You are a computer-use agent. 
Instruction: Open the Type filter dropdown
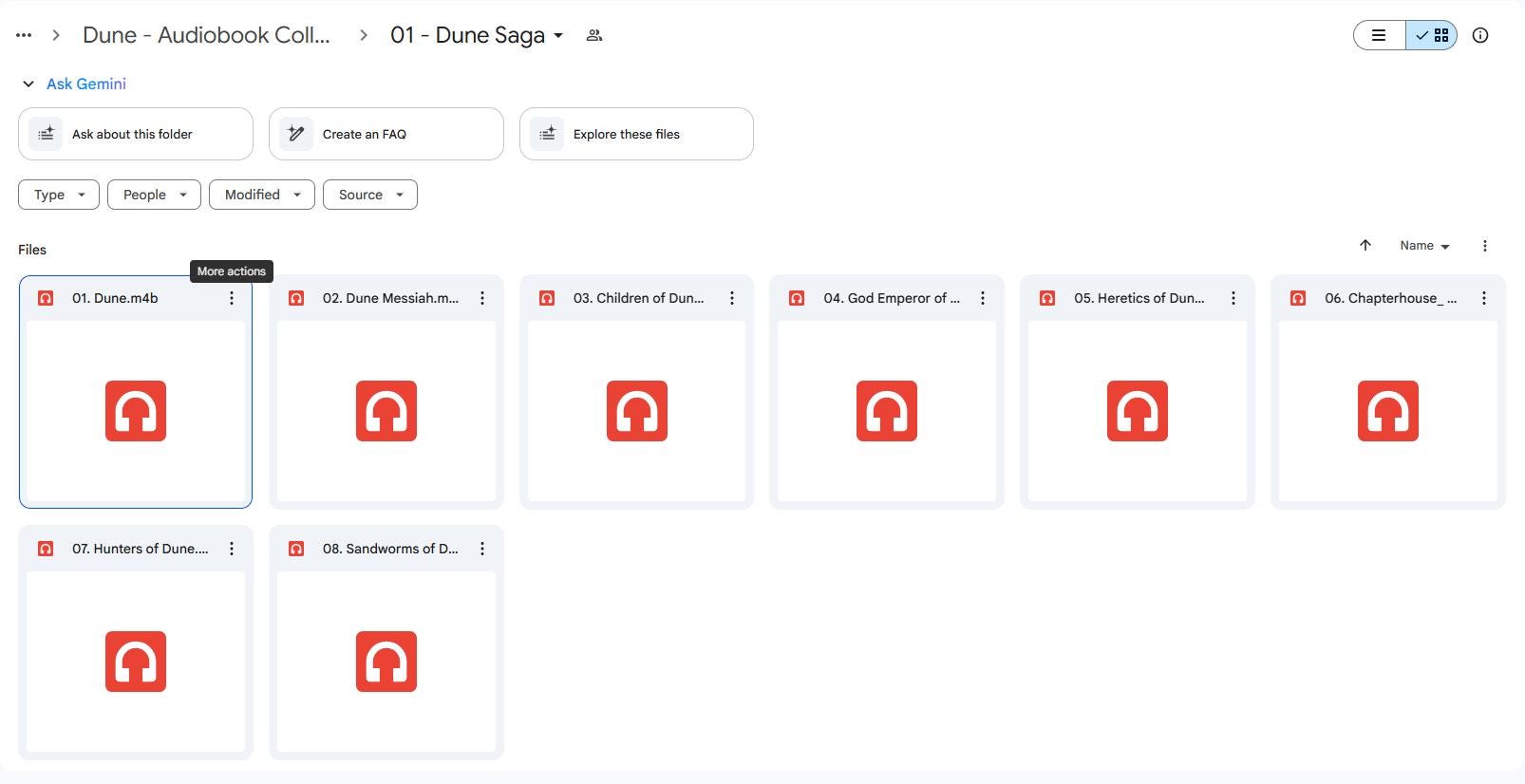59,195
